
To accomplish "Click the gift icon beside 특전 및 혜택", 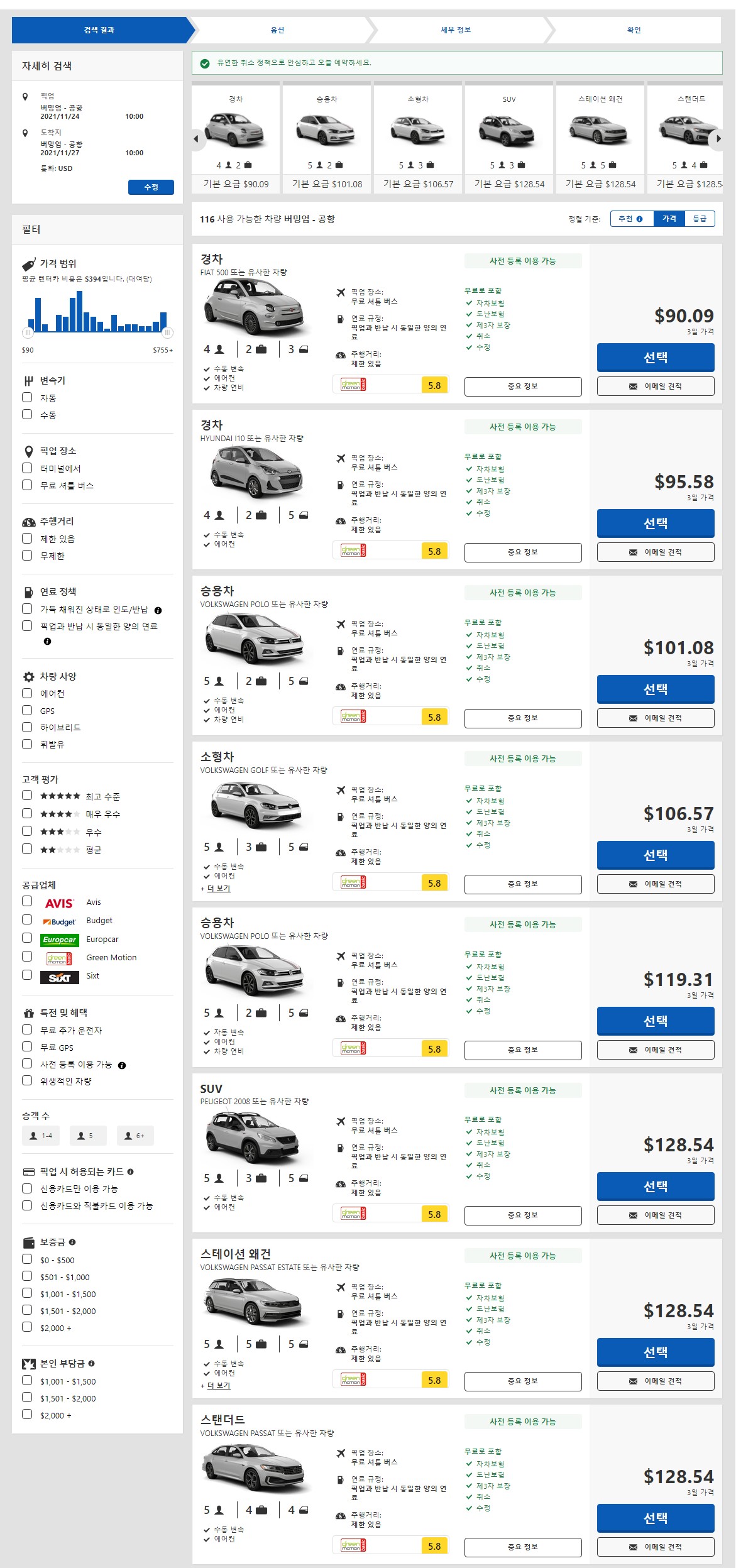I will (x=28, y=1013).
